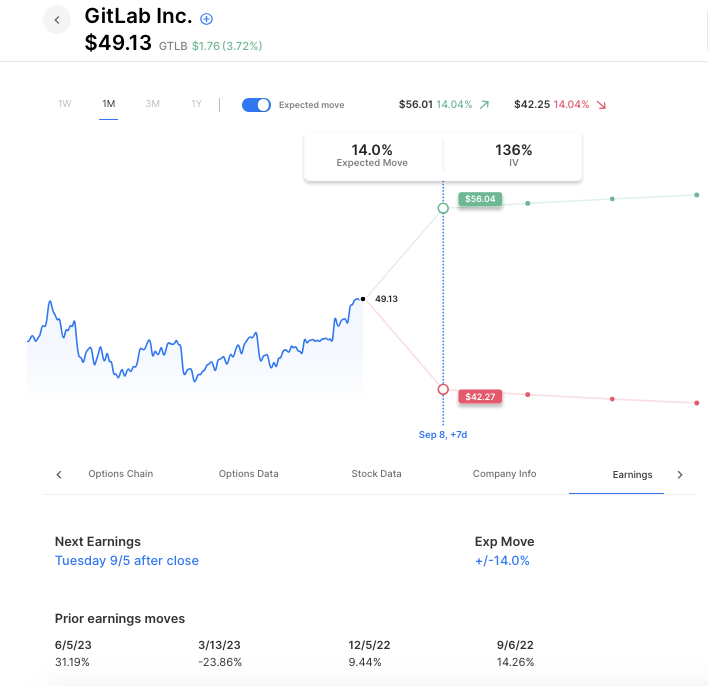Open the Options Chain tab
Image resolution: width=708 pixels, height=686 pixels.
[x=121, y=474]
